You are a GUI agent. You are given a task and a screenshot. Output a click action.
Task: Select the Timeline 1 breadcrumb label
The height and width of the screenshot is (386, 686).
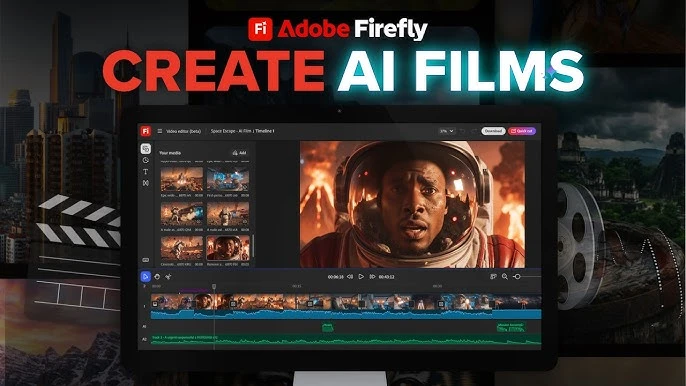pyautogui.click(x=265, y=131)
